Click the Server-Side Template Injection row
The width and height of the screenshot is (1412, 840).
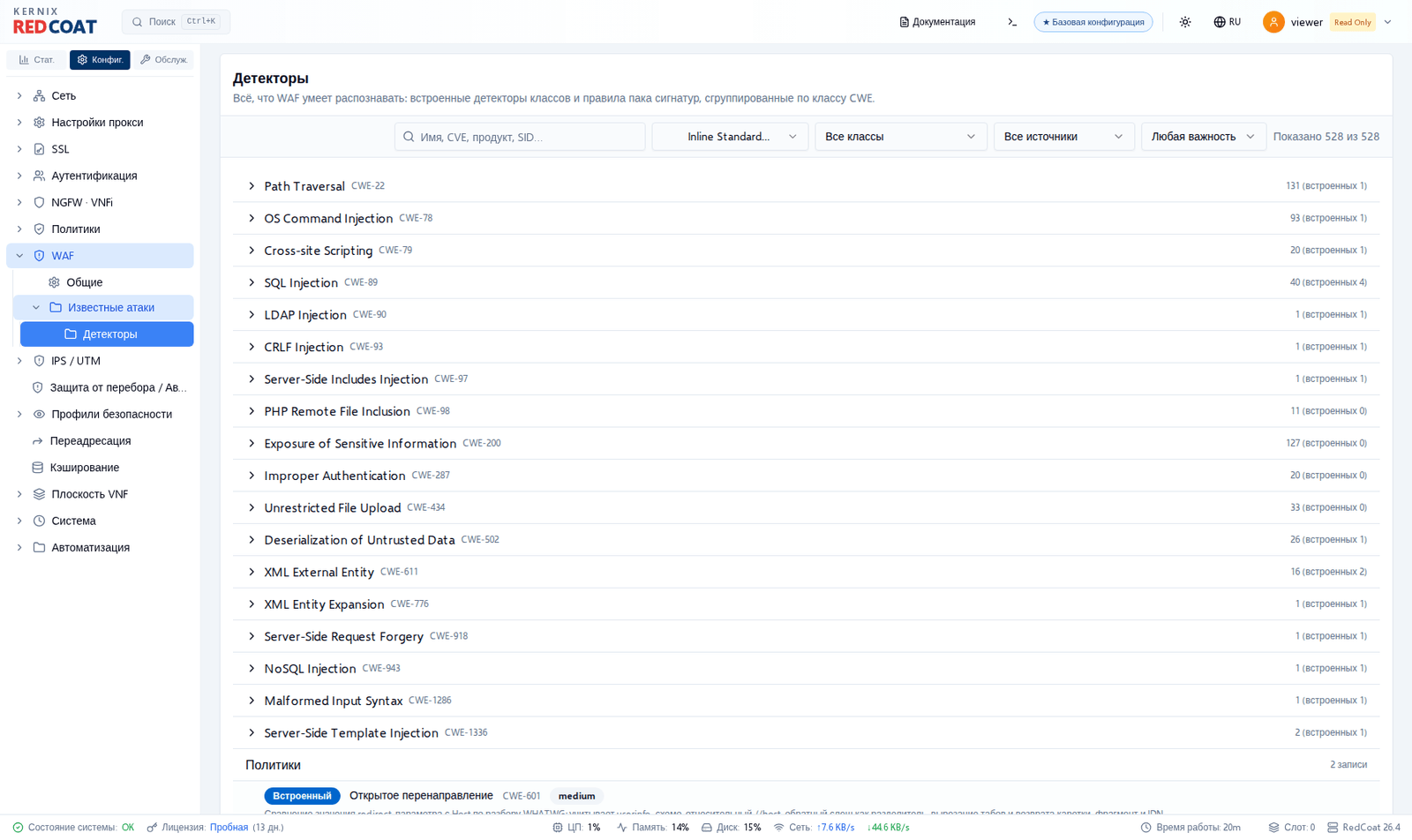807,732
